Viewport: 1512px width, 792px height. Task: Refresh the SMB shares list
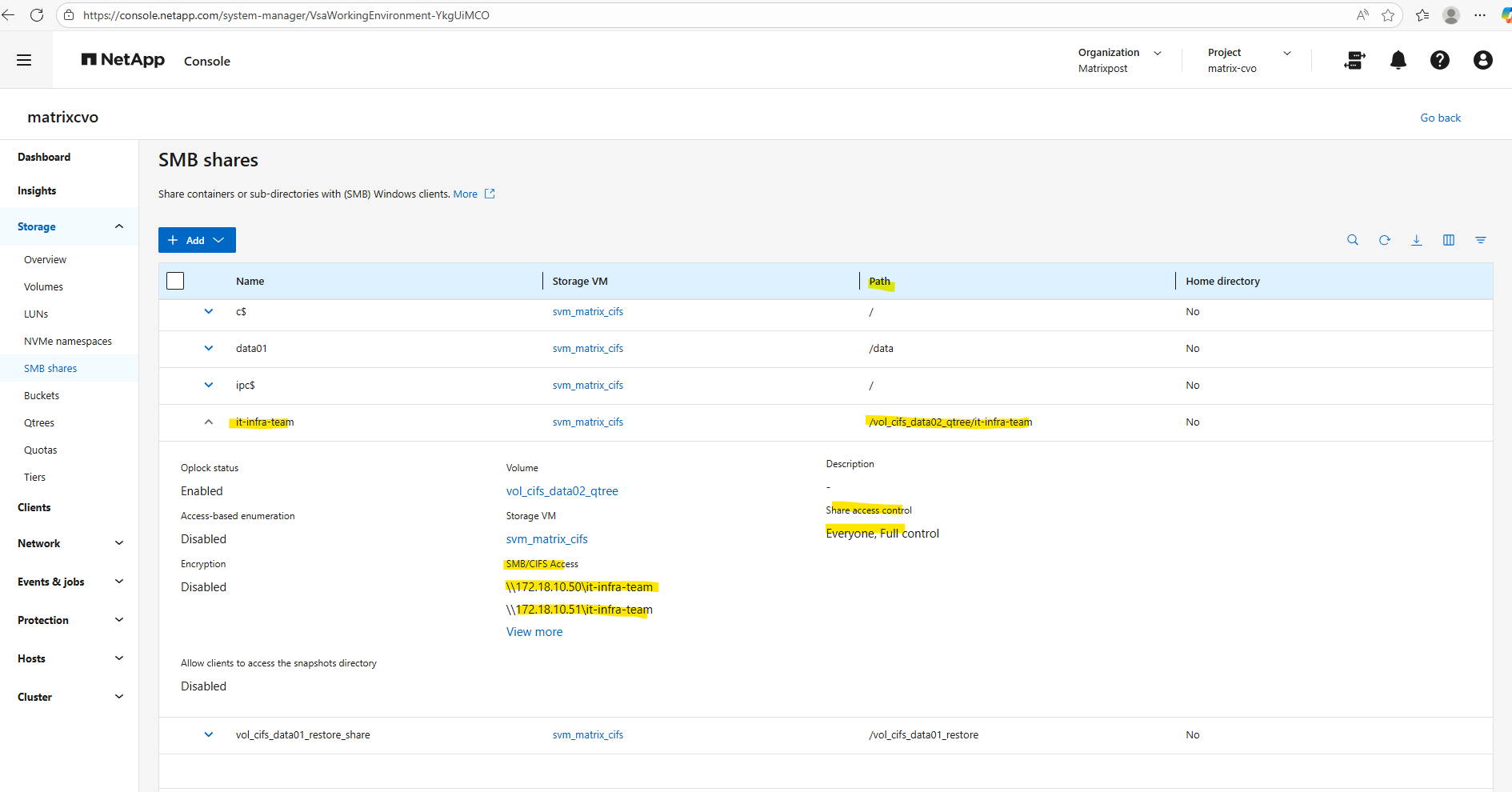[x=1384, y=240]
